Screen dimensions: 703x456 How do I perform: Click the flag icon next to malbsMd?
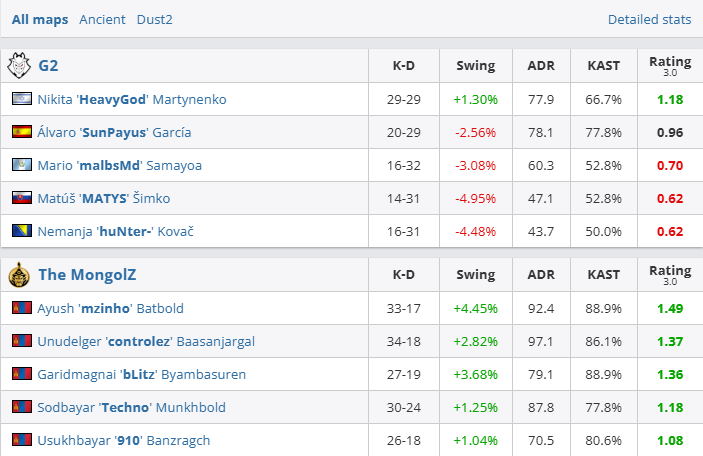(x=21, y=165)
